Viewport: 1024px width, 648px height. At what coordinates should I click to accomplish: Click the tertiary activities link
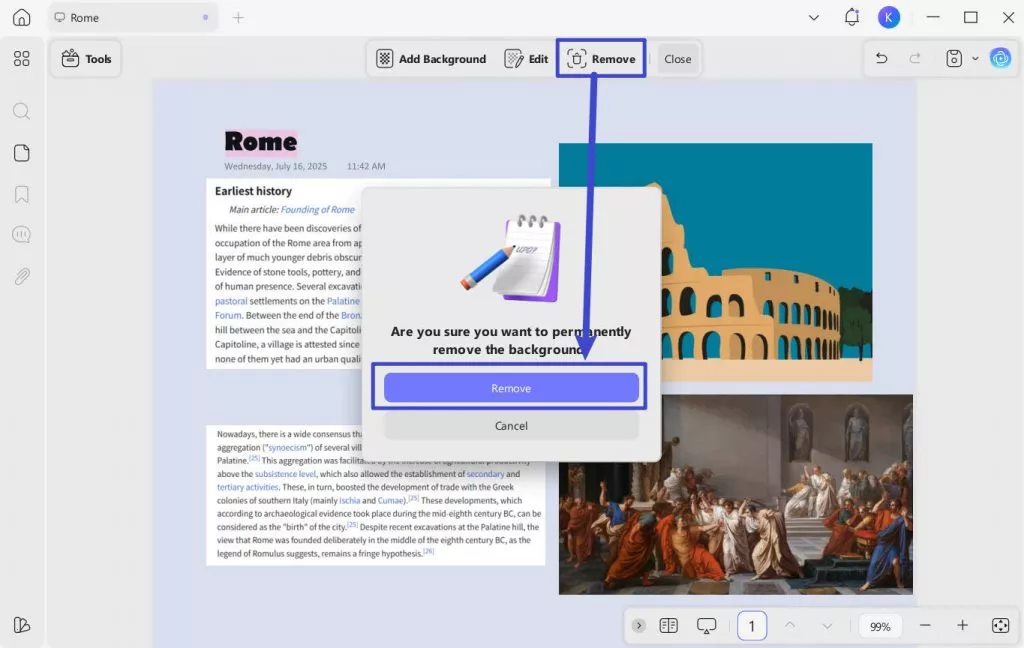tap(248, 487)
